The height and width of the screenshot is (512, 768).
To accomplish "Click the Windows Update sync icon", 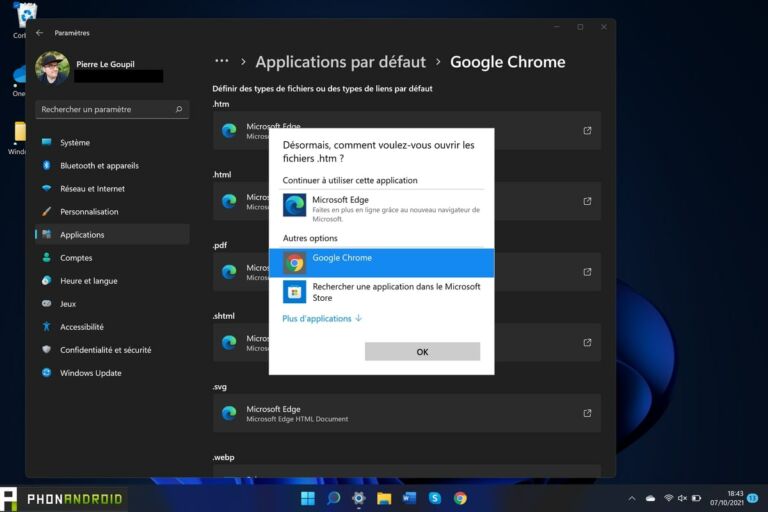I will pos(47,372).
